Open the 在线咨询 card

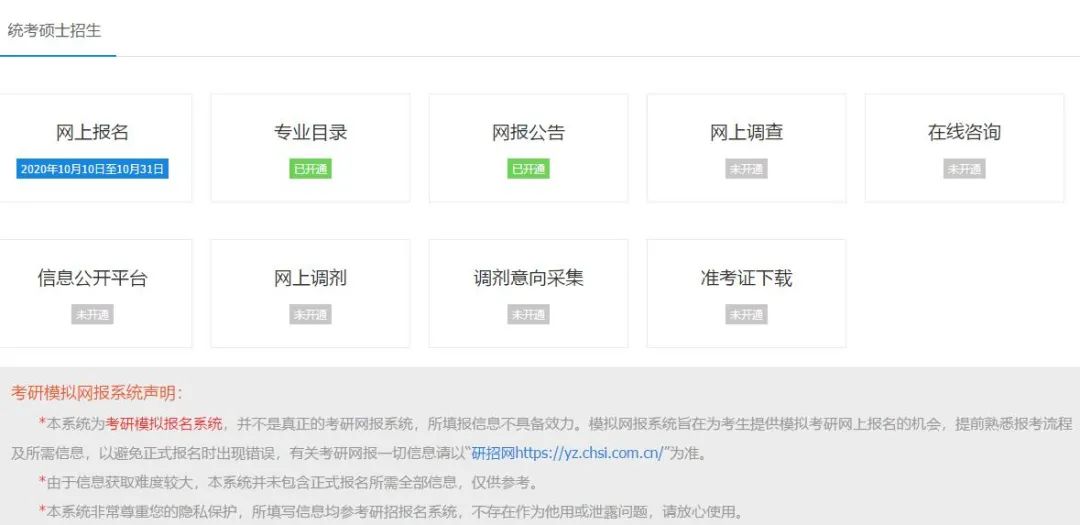click(x=964, y=133)
